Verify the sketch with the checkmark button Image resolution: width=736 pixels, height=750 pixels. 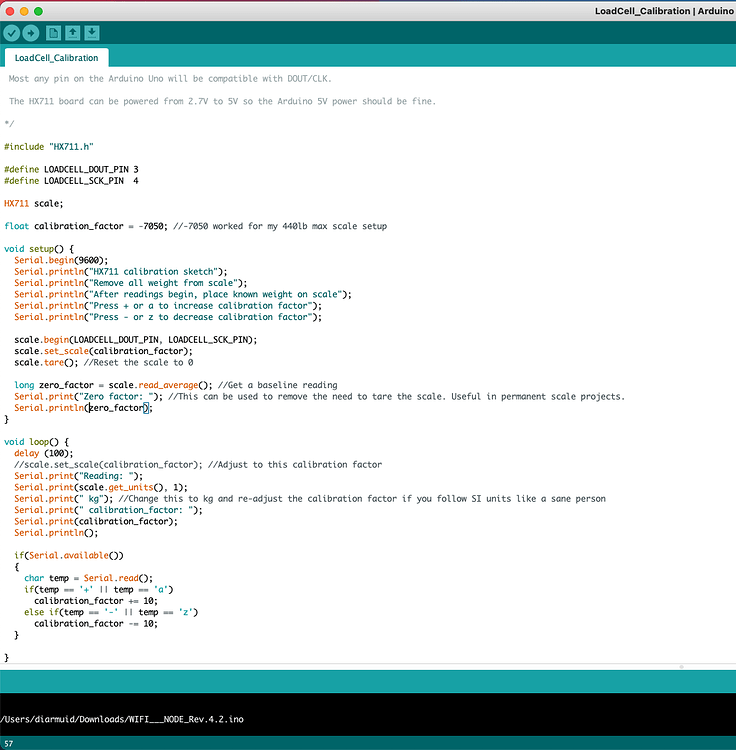12,33
